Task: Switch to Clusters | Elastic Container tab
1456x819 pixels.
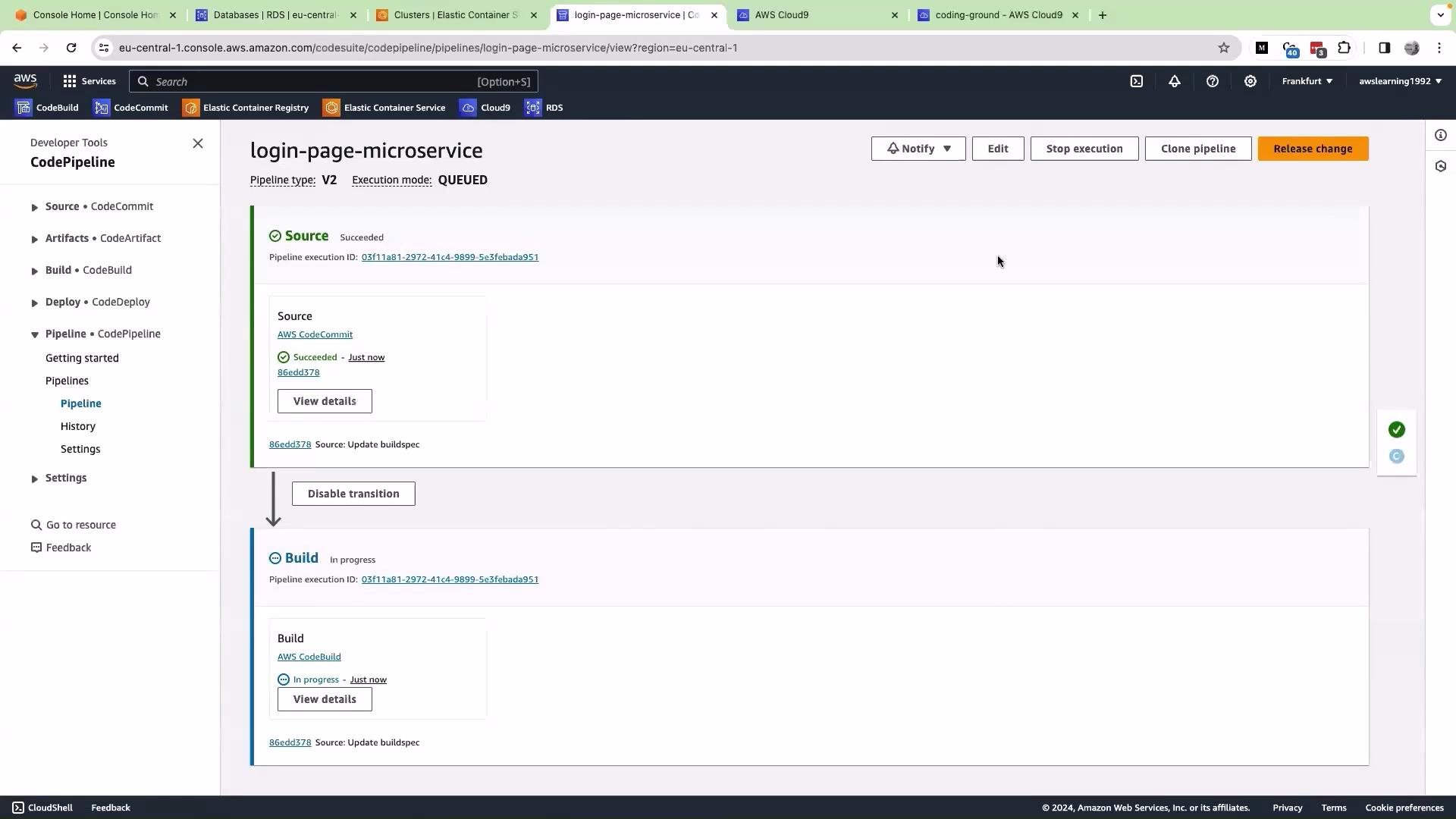Action: 457,15
